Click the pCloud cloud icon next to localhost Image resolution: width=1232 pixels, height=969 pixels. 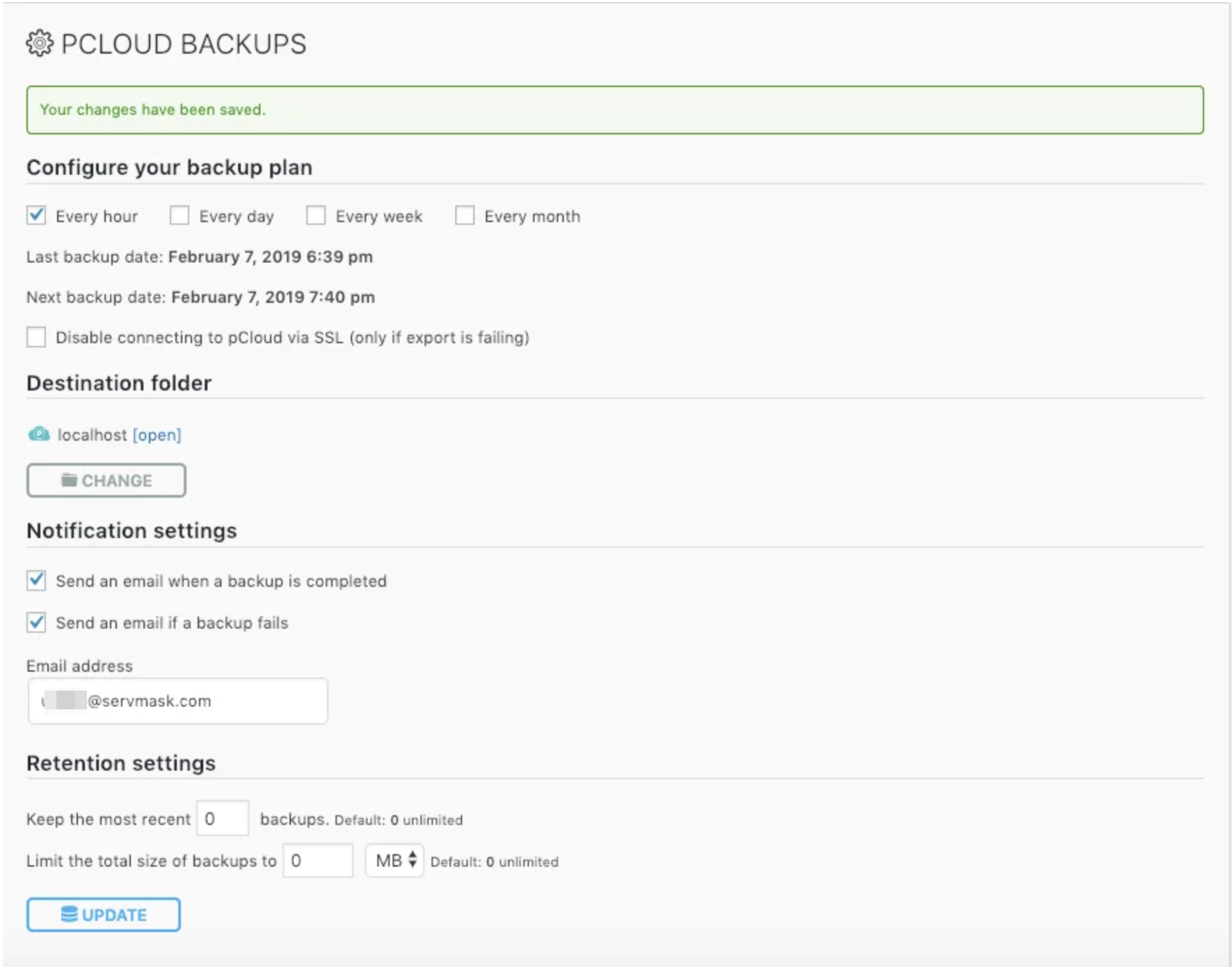[39, 434]
